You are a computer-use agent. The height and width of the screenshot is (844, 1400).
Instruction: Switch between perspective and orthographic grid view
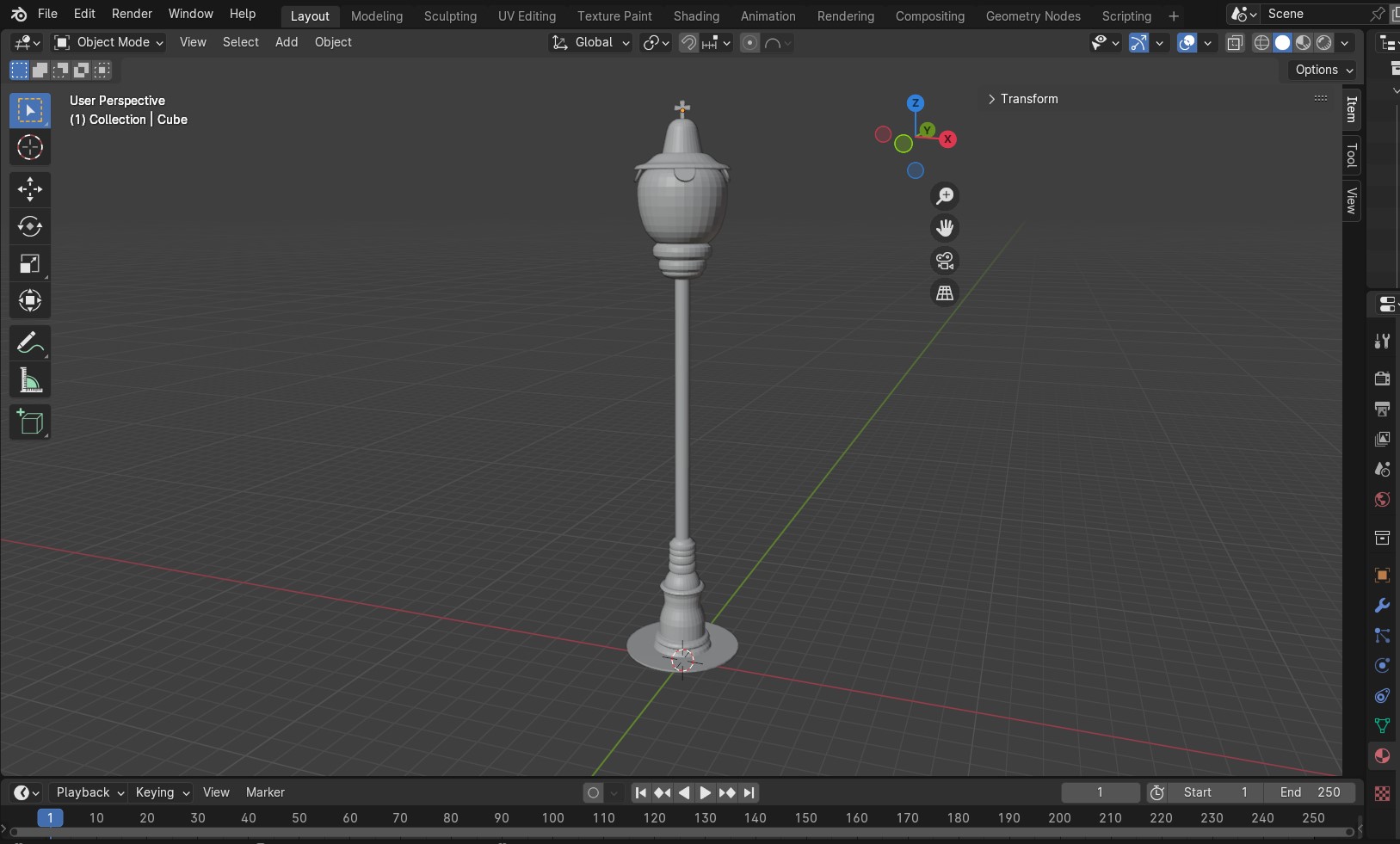pyautogui.click(x=945, y=293)
